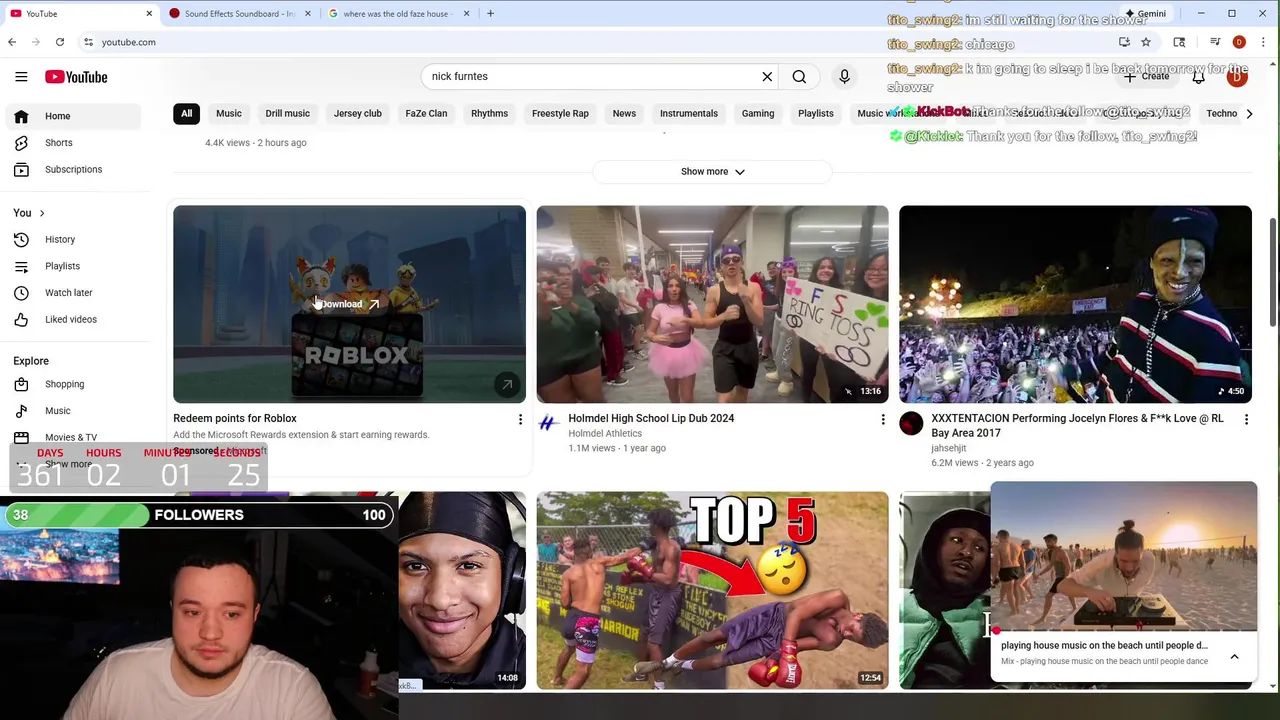Image resolution: width=1280 pixels, height=720 pixels.
Task: Click the Holmdel Athletics channel name
Action: pyautogui.click(x=605, y=434)
